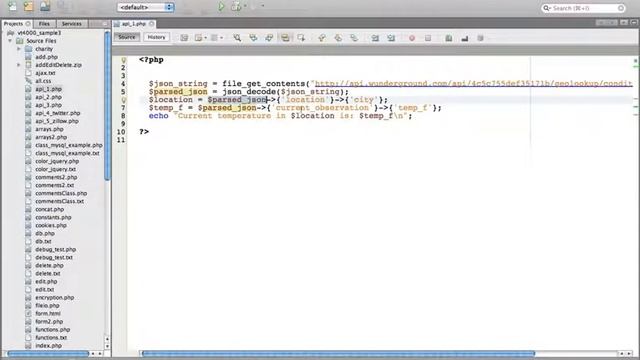Click the New File toolbar icon
The width and height of the screenshot is (640, 360).
tap(13, 6)
